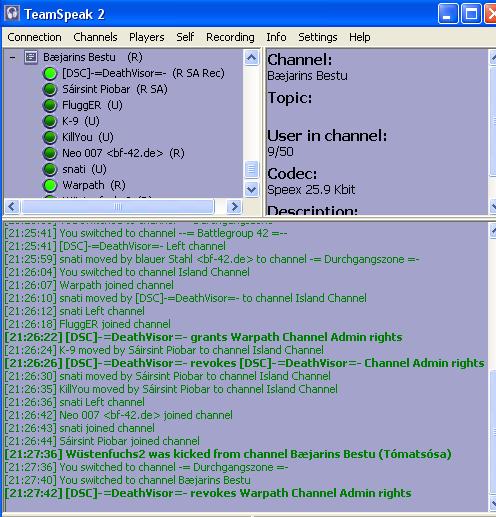Click the horizontal scrollbar right arrow

[234, 207]
